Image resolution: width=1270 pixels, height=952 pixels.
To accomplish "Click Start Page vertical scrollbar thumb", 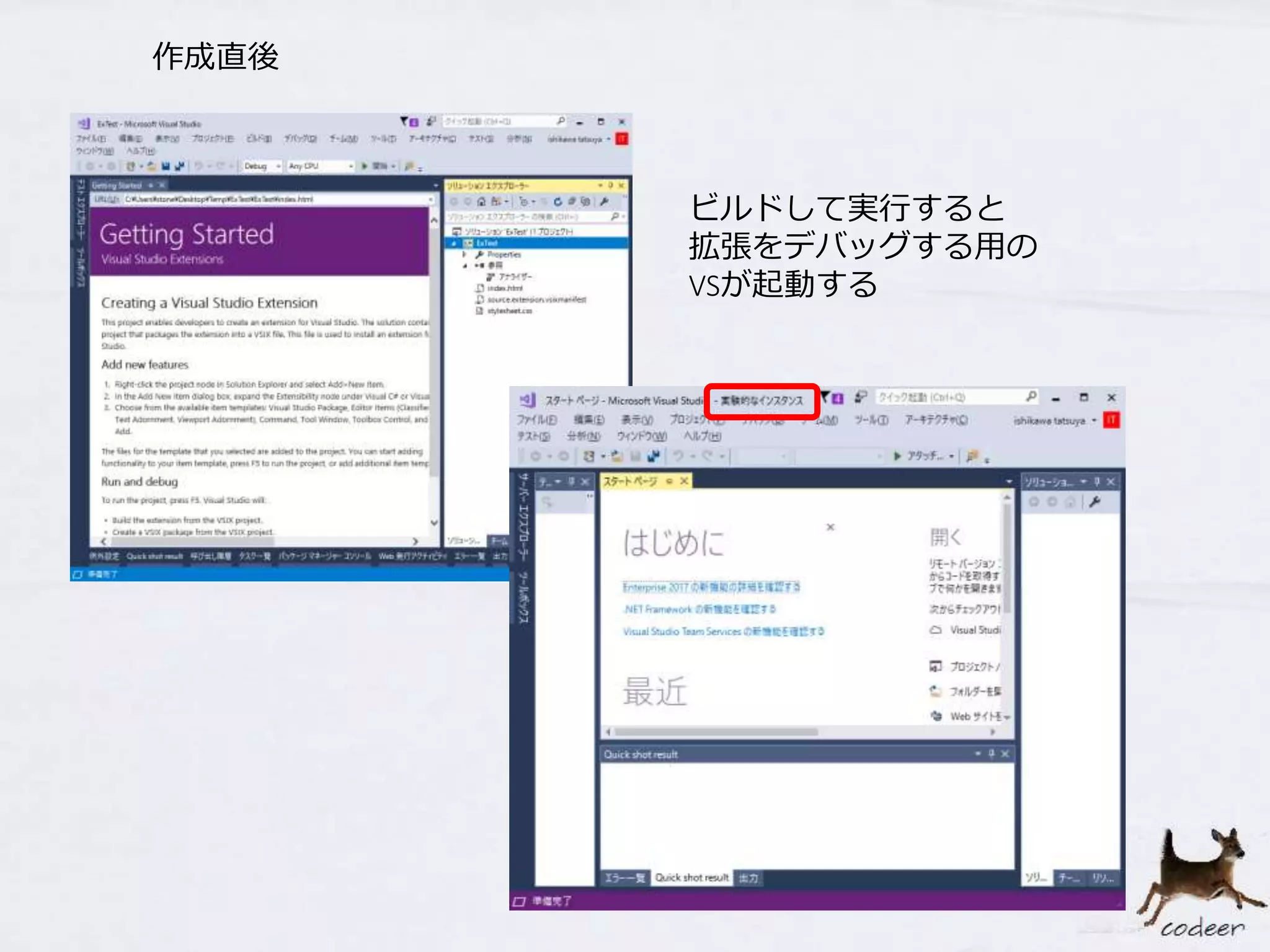I will point(1008,558).
